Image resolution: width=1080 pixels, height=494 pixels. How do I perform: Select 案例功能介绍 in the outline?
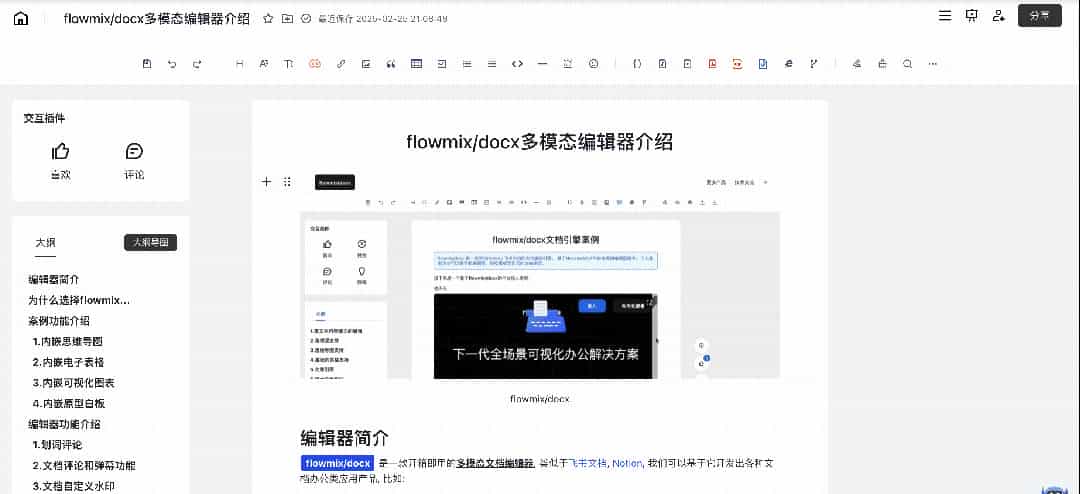point(59,321)
